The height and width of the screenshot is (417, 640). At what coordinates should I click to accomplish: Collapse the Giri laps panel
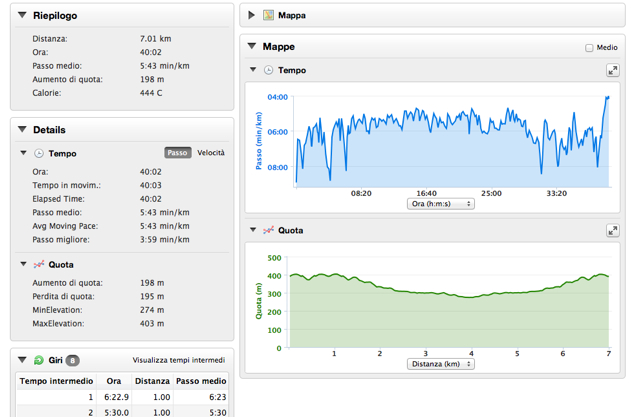22,360
